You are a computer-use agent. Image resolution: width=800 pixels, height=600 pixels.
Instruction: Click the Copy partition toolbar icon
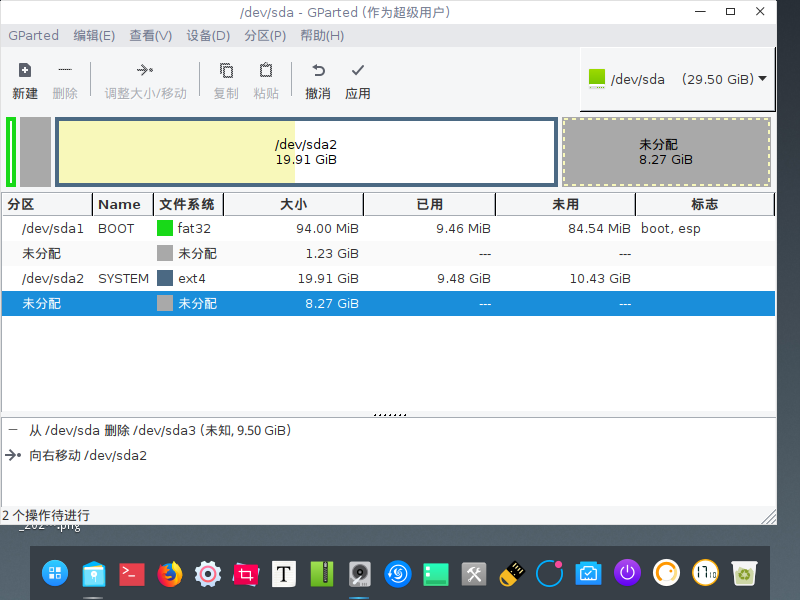[x=226, y=70]
